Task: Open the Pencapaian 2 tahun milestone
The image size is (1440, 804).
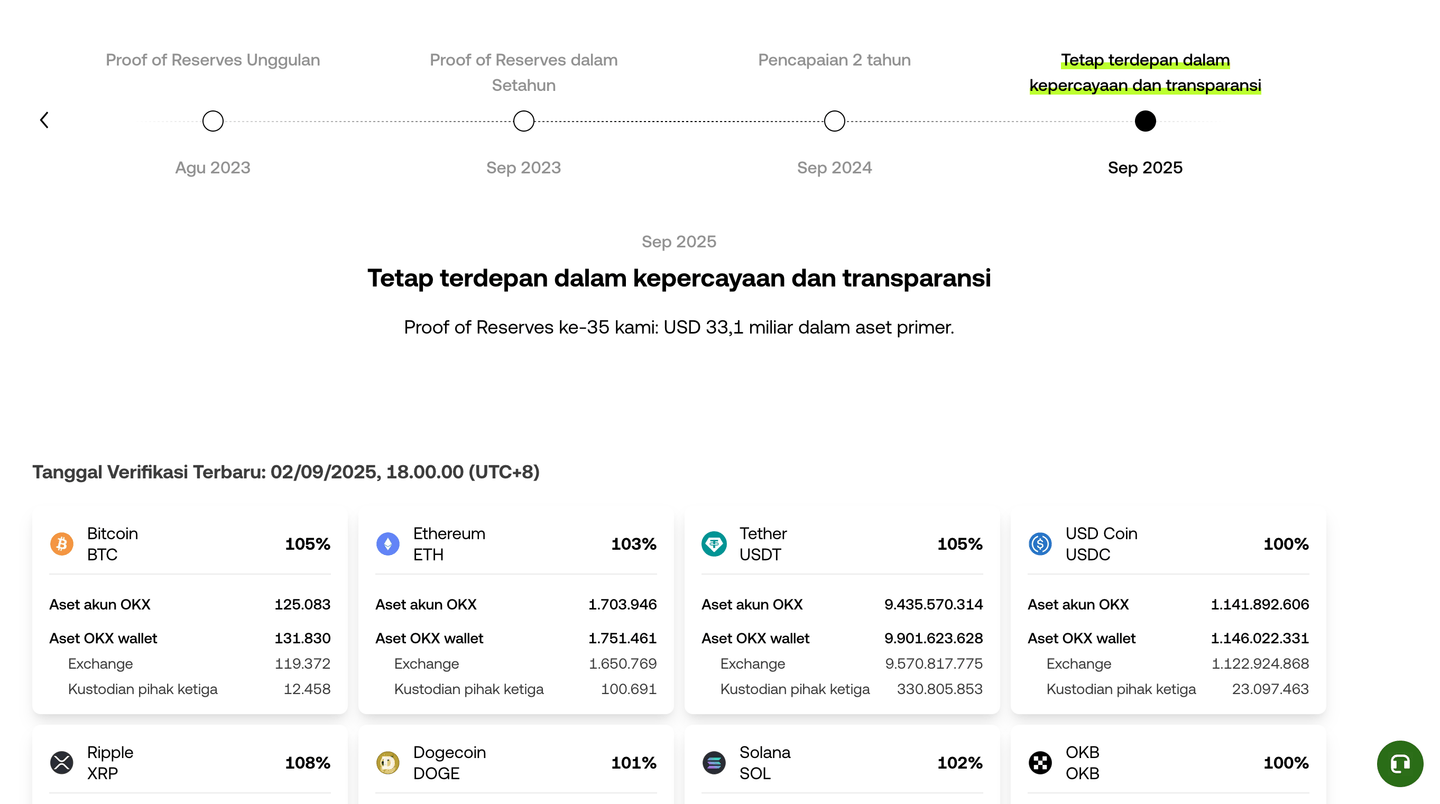Action: pyautogui.click(x=834, y=60)
